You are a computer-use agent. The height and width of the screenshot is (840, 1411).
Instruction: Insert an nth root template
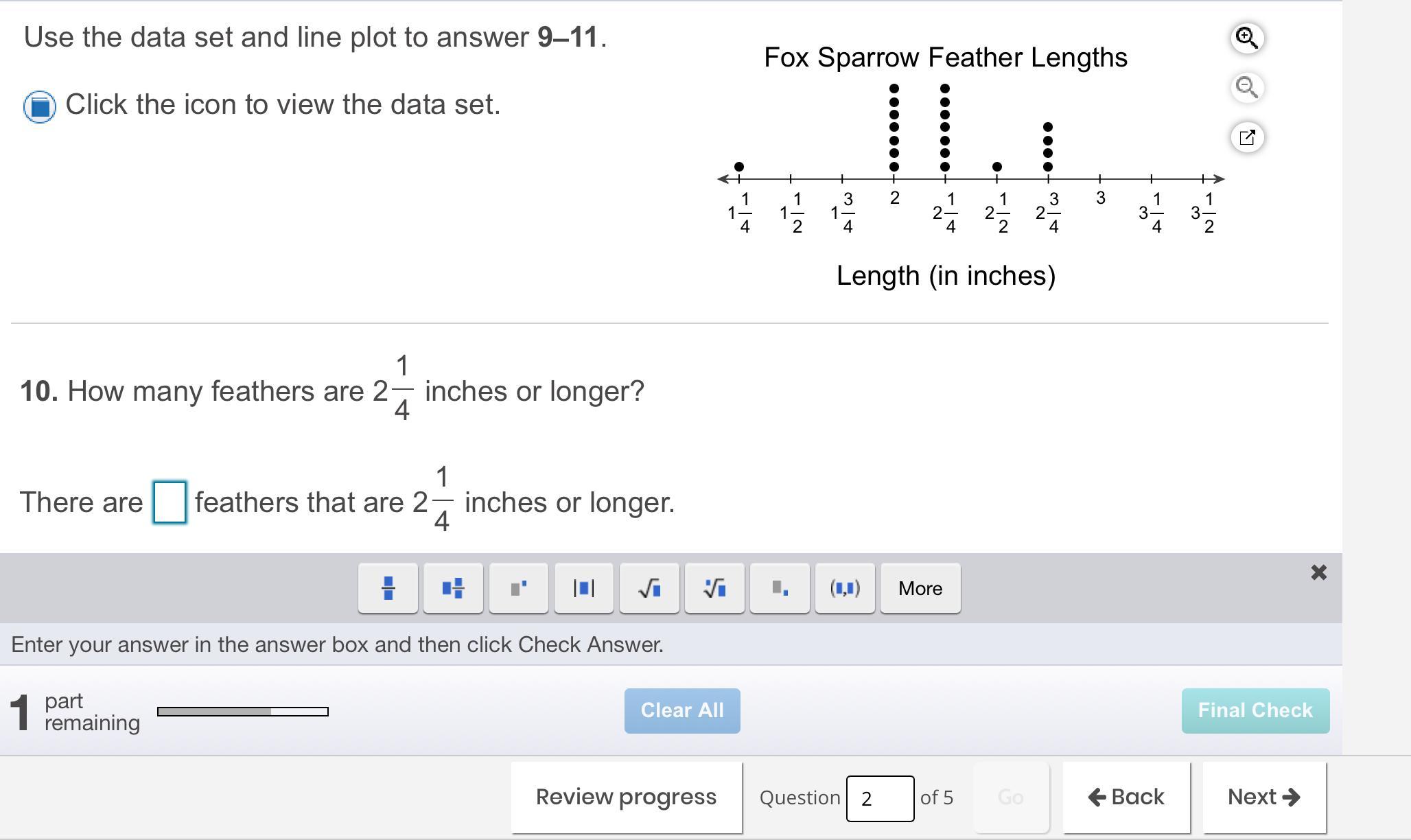714,588
